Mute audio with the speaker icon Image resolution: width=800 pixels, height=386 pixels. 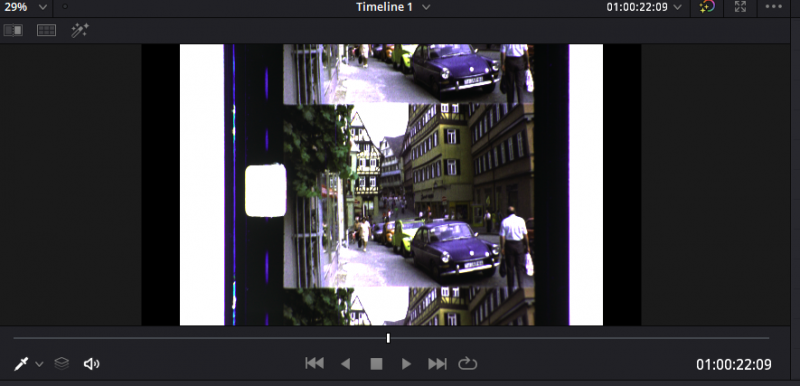pos(91,364)
